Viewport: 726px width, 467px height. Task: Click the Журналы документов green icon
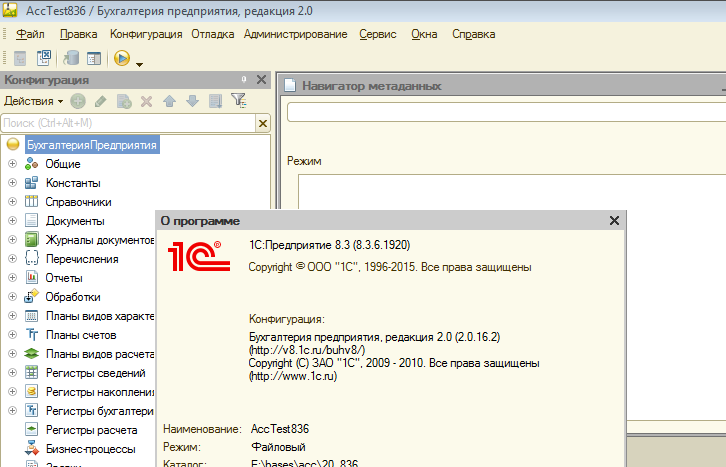tap(31, 239)
